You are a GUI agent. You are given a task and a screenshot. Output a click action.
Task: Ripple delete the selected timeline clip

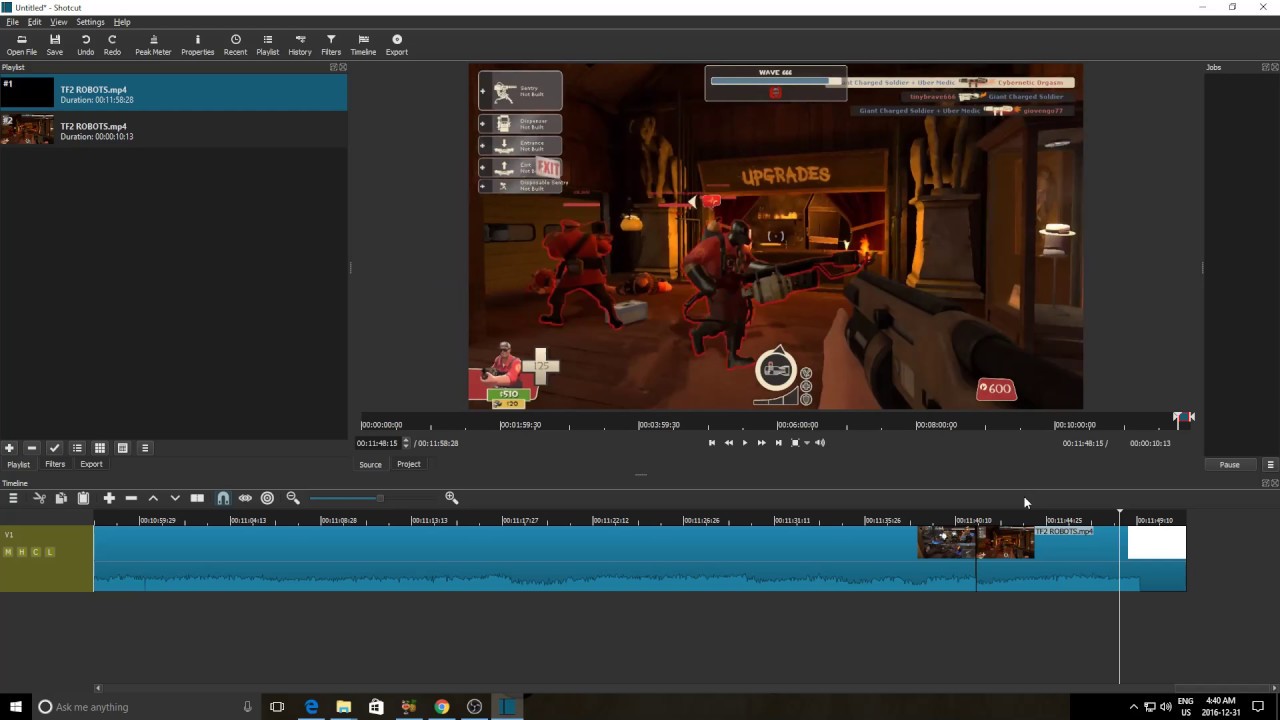(x=131, y=498)
